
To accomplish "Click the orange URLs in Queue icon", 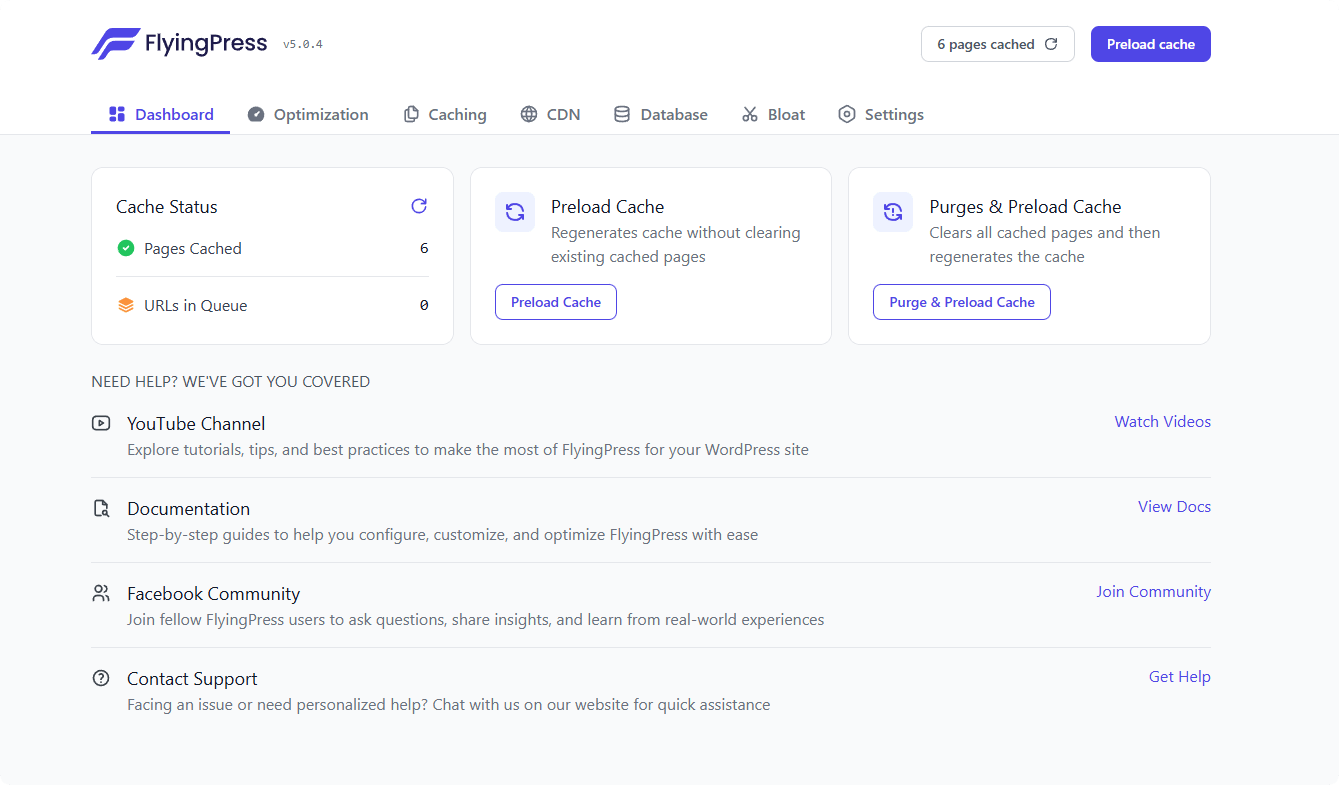I will [x=126, y=305].
